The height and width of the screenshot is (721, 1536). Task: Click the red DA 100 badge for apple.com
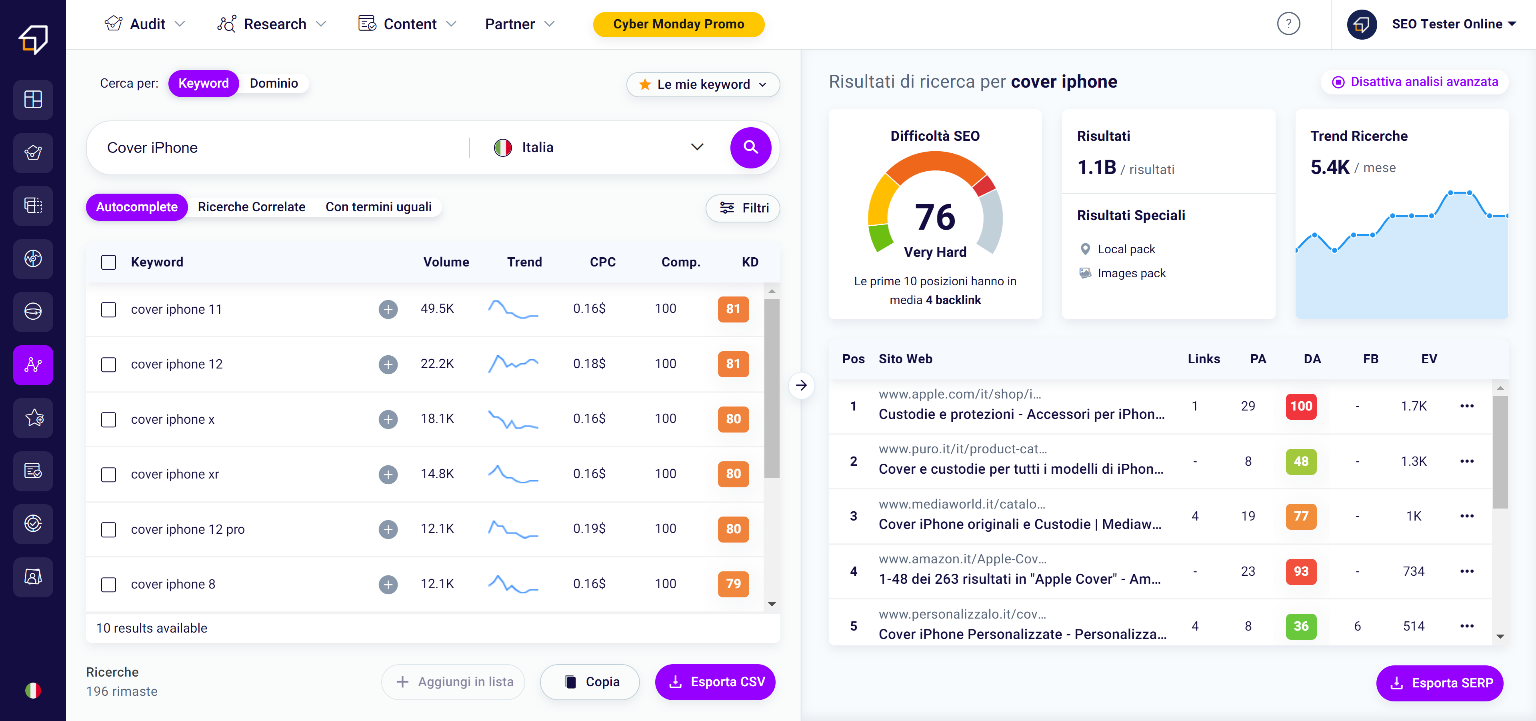1301,406
